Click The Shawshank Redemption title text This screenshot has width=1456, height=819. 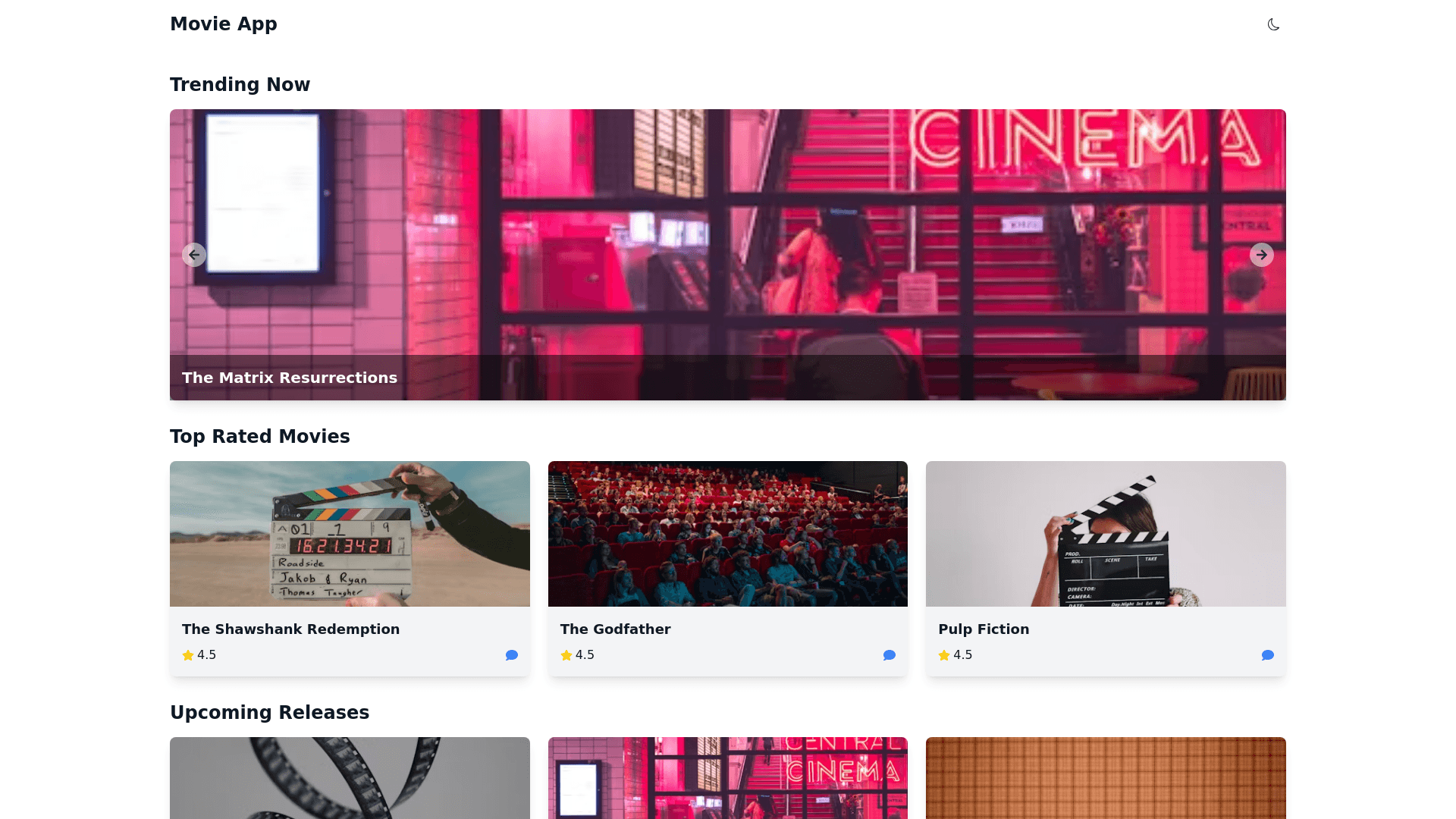[x=290, y=629]
